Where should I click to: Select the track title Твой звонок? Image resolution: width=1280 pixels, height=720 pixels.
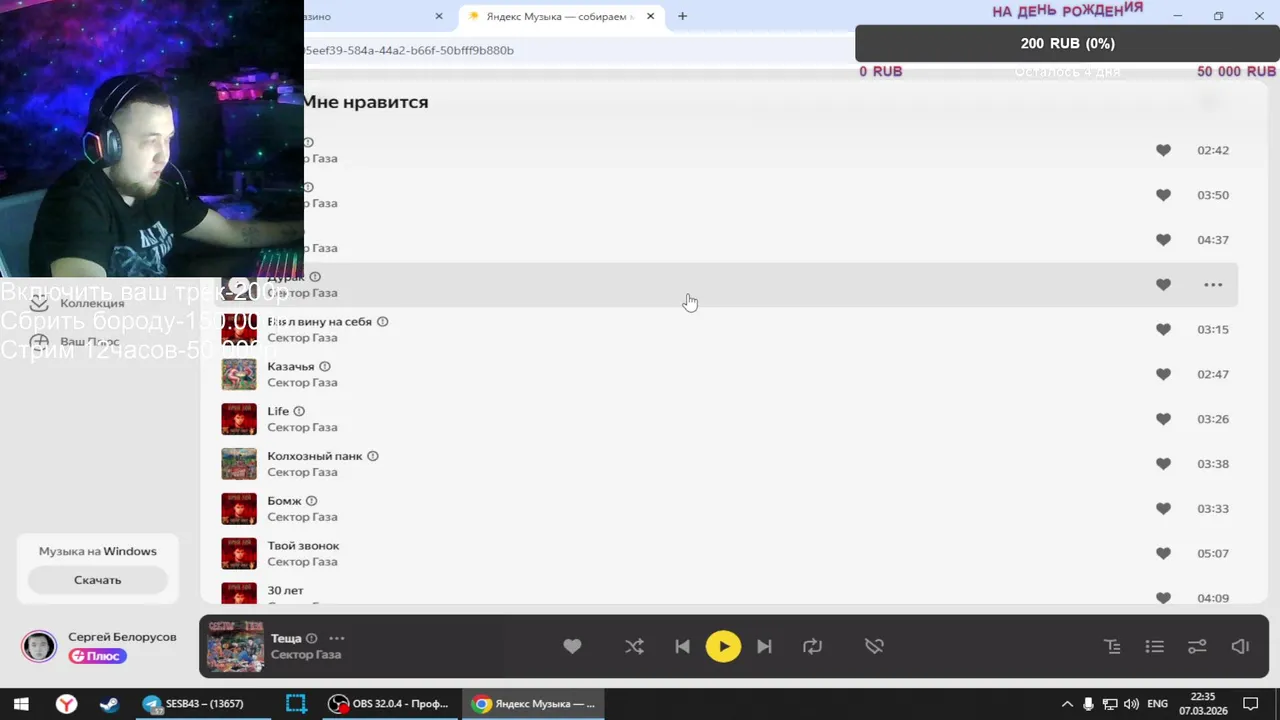[303, 546]
